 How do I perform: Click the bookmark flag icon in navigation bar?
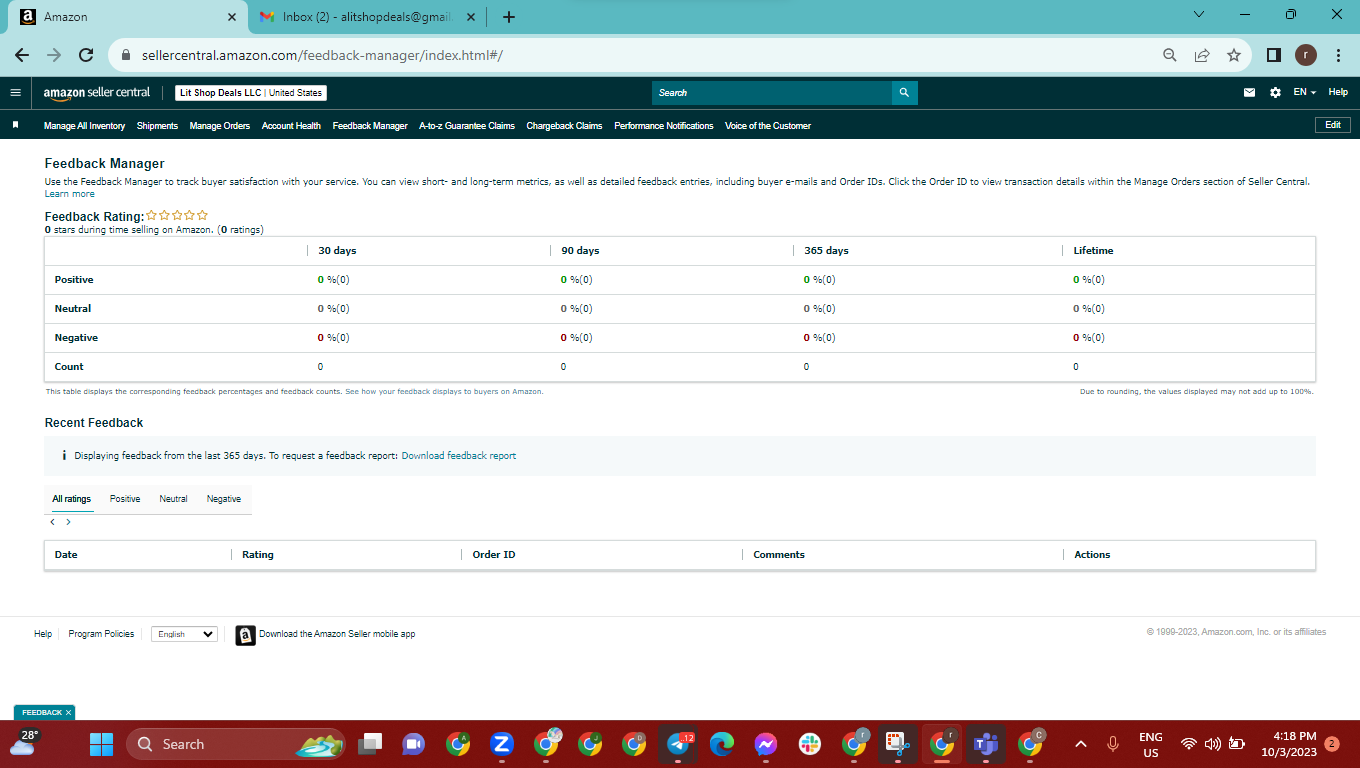(x=15, y=125)
